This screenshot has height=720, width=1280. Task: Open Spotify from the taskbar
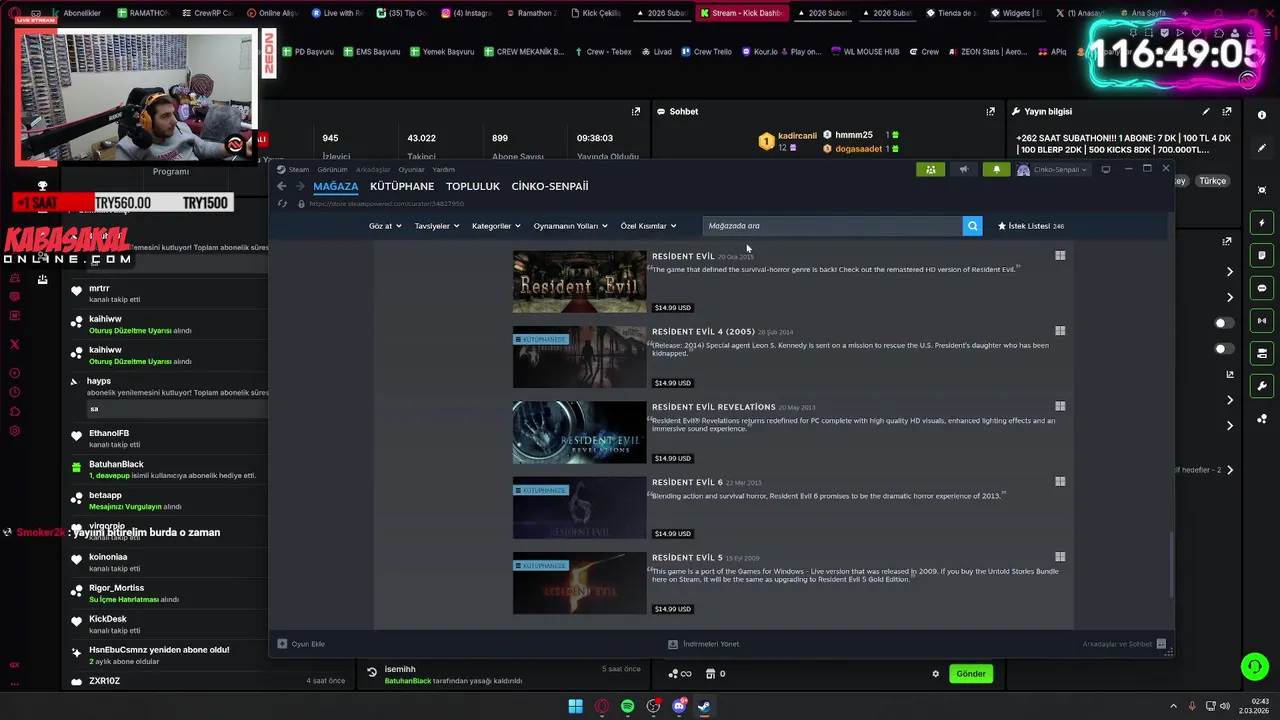627,706
